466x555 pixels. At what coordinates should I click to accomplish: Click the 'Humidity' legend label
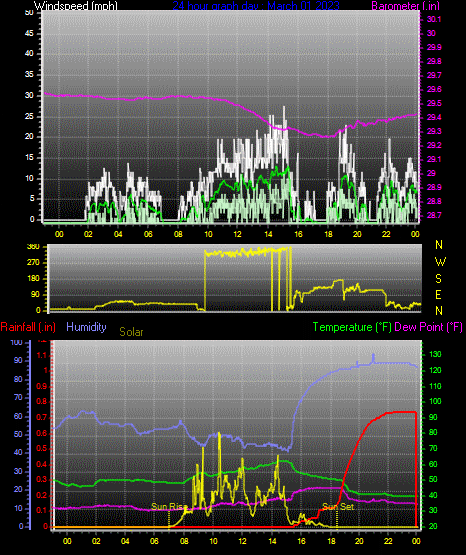(86, 327)
